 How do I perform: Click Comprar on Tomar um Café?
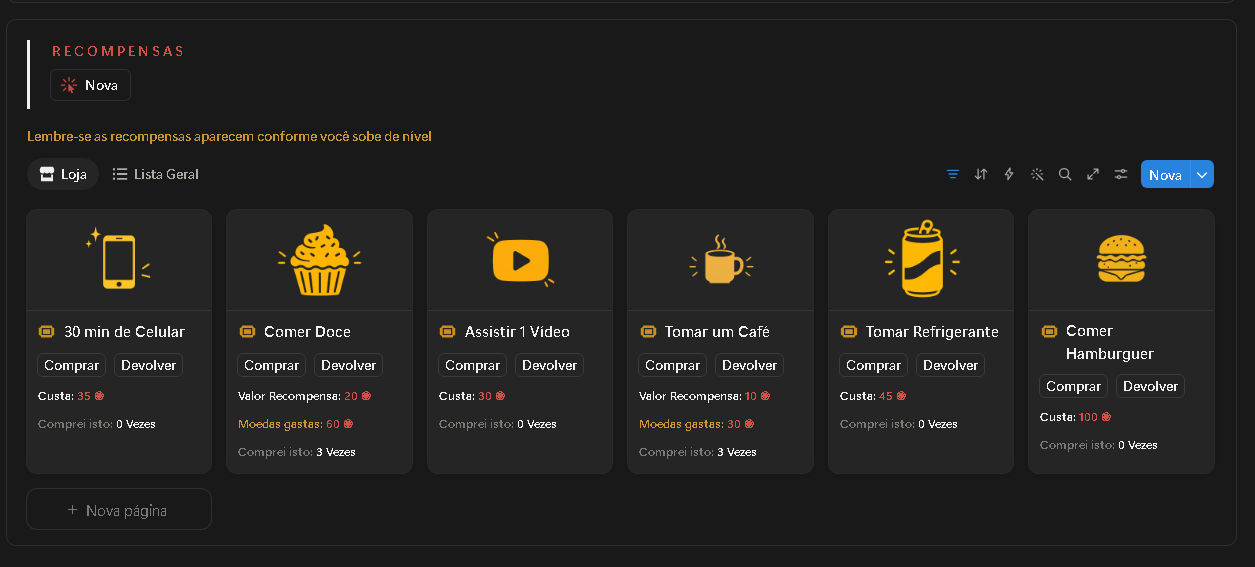click(673, 365)
